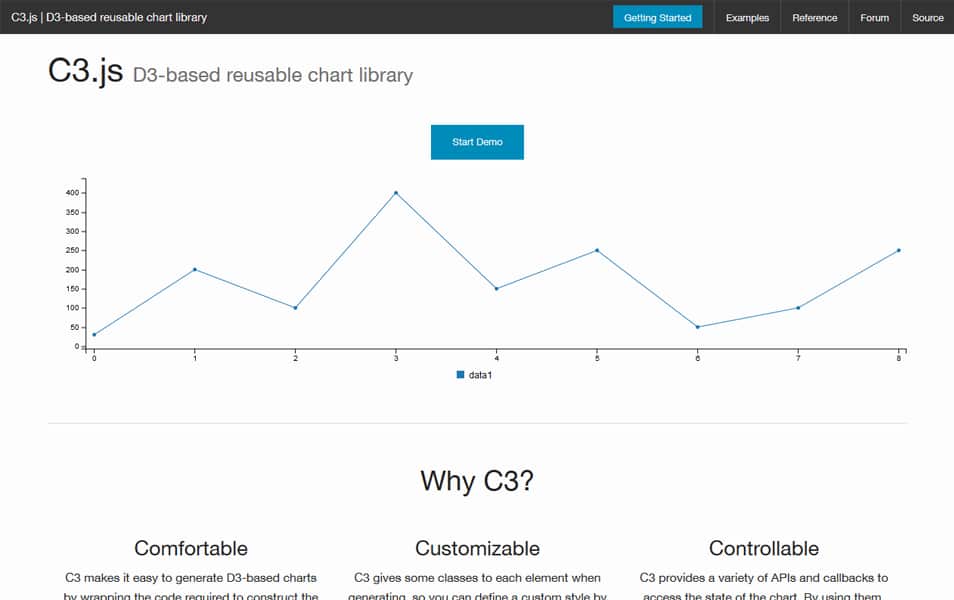This screenshot has height=600, width=954.
Task: Visit the Forum link
Action: [874, 17]
